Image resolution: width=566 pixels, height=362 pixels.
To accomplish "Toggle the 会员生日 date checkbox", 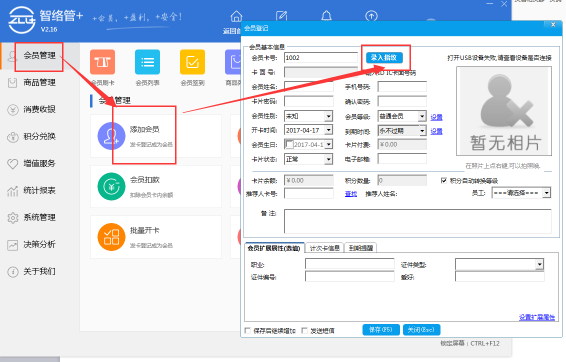I will (289, 144).
